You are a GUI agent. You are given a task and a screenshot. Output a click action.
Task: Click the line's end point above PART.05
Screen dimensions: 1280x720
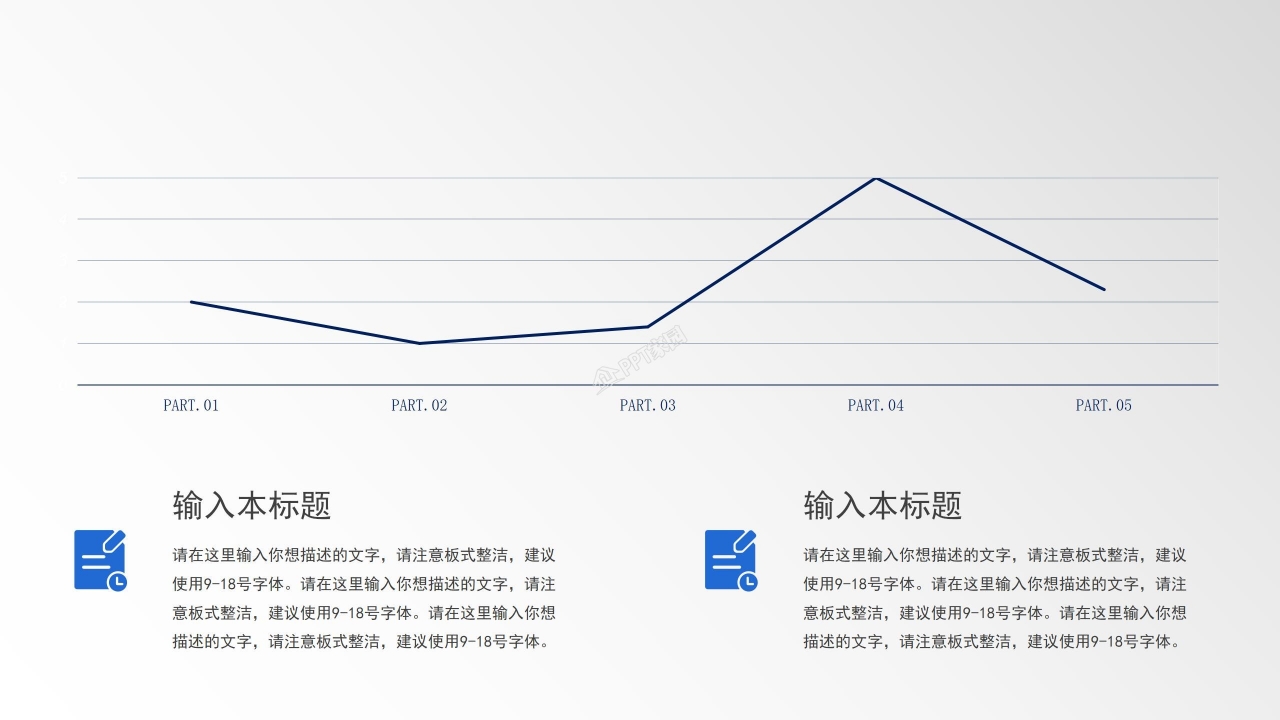tap(1104, 290)
